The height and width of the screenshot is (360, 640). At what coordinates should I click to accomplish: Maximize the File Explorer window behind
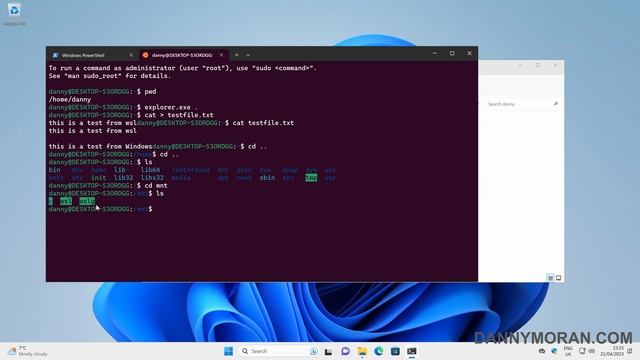click(x=538, y=65)
